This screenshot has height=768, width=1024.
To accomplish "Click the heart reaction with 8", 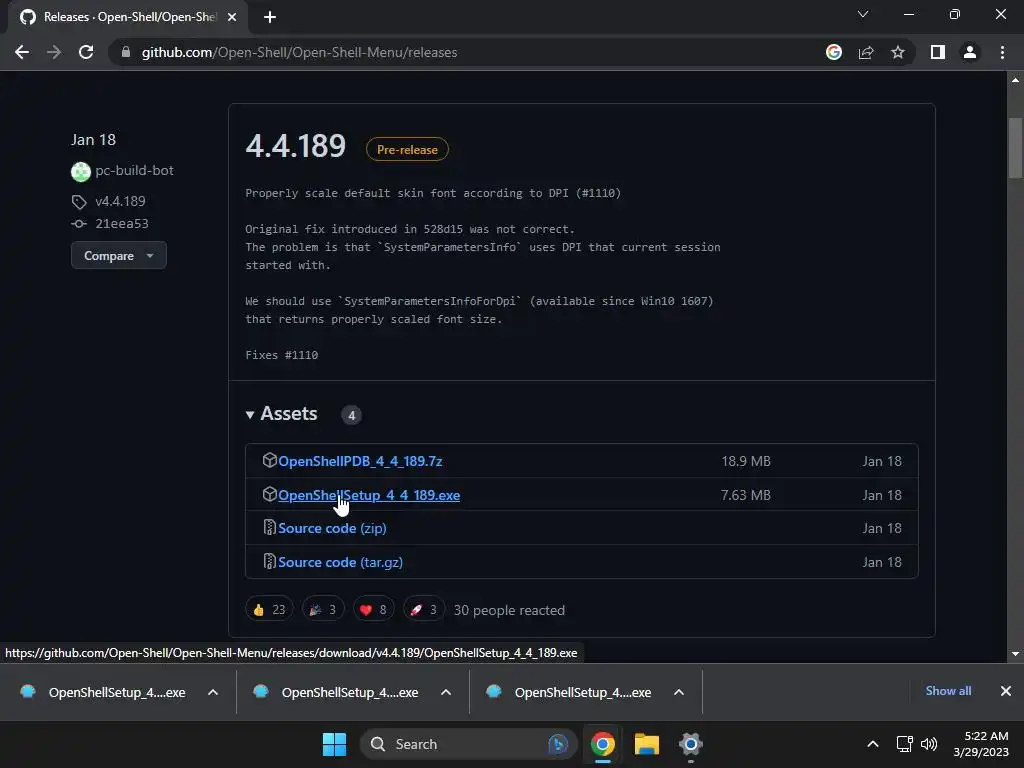I will pyautogui.click(x=373, y=610).
